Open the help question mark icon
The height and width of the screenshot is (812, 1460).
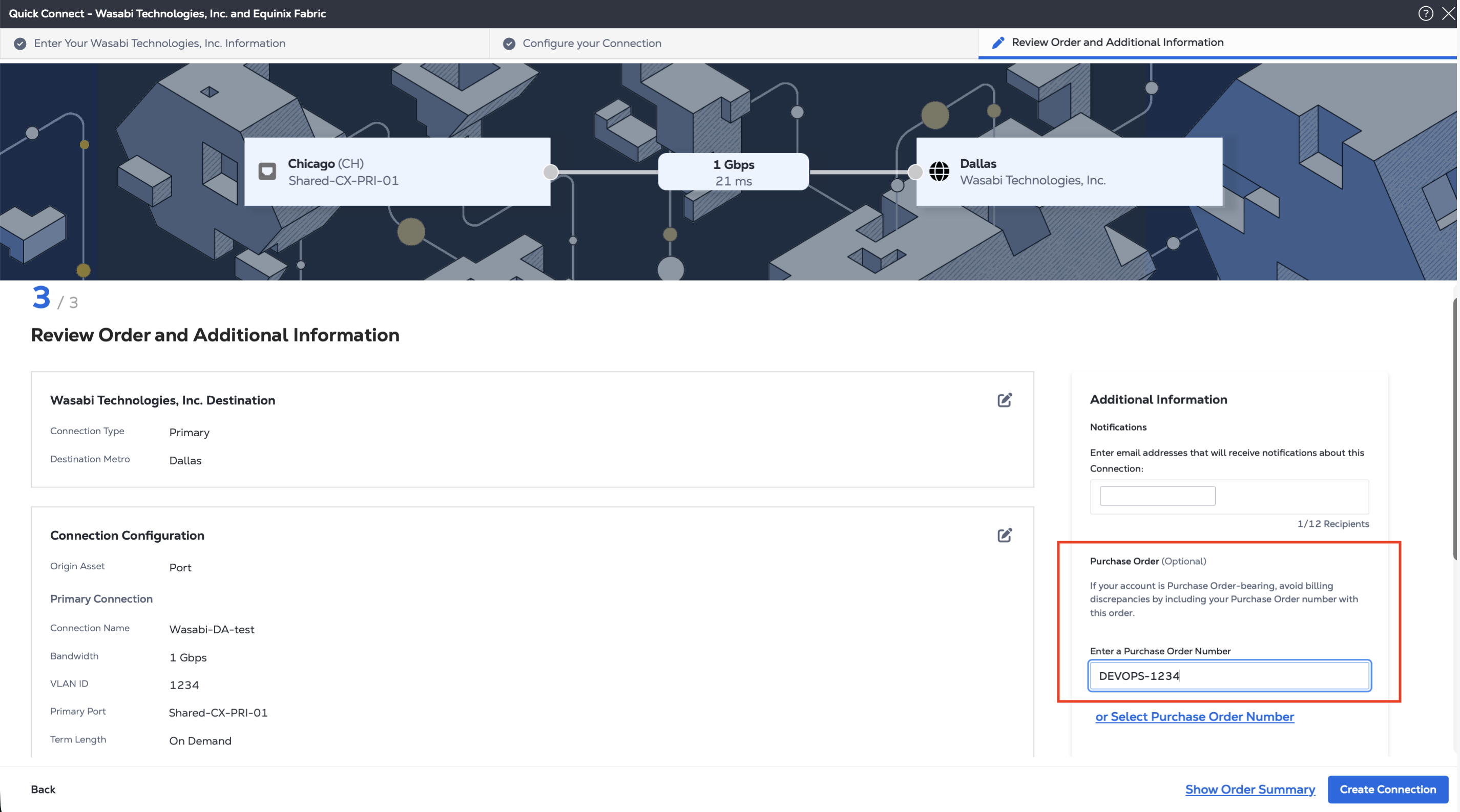1426,14
